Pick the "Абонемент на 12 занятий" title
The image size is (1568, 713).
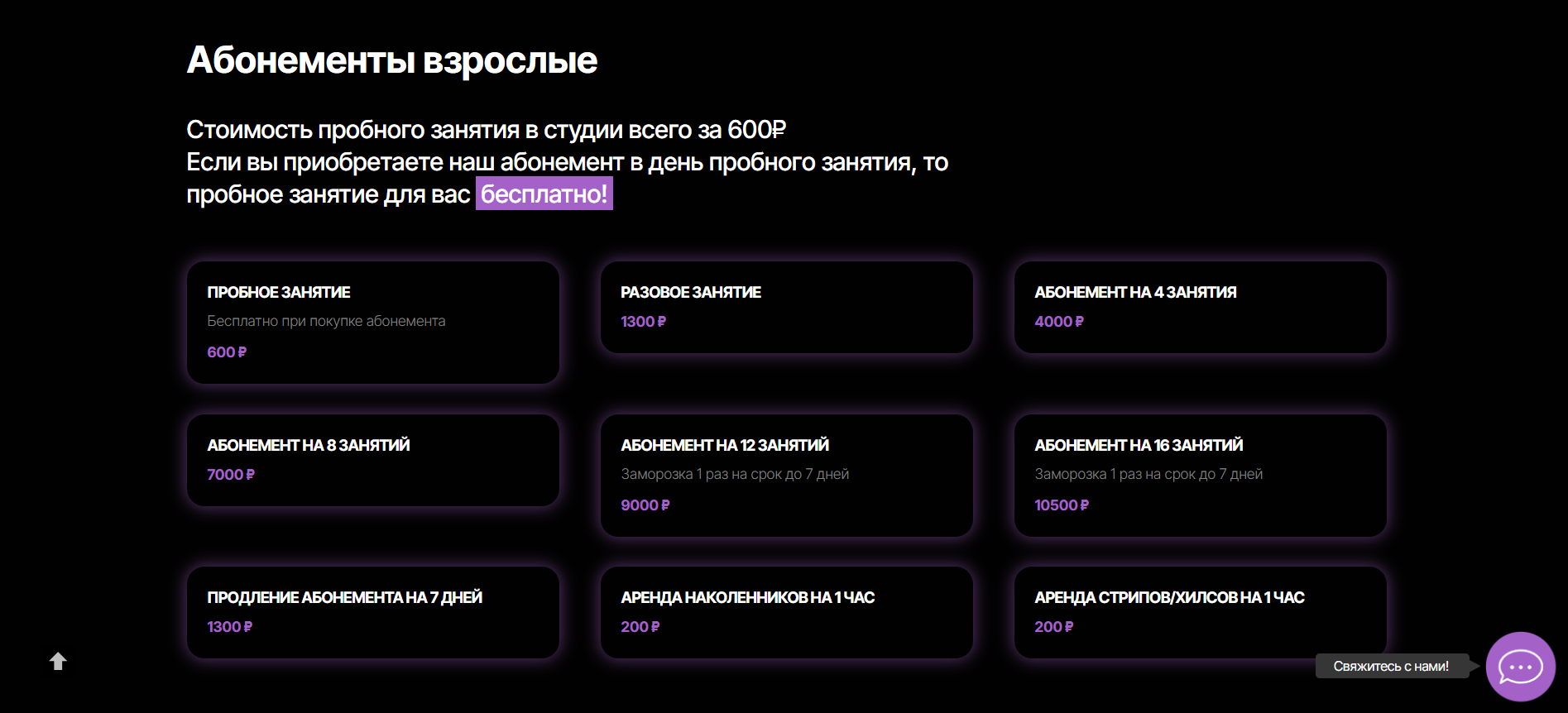(725, 445)
